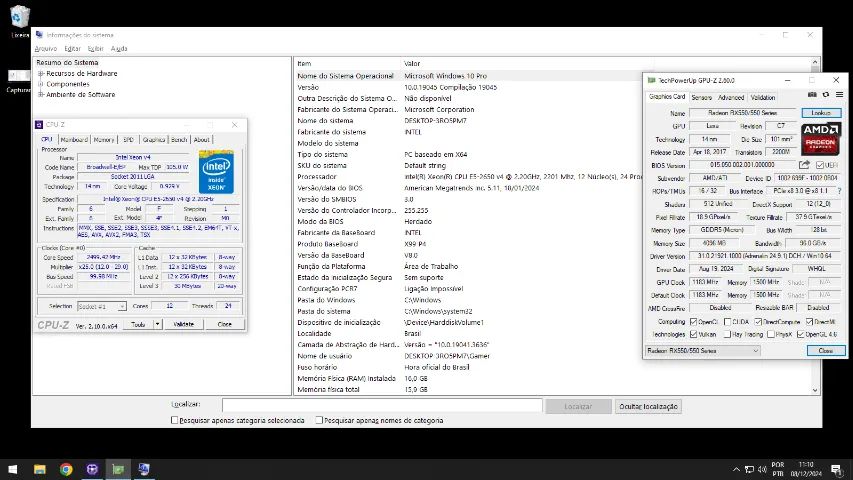Click GPU-Z green taskbar icon

(118, 469)
